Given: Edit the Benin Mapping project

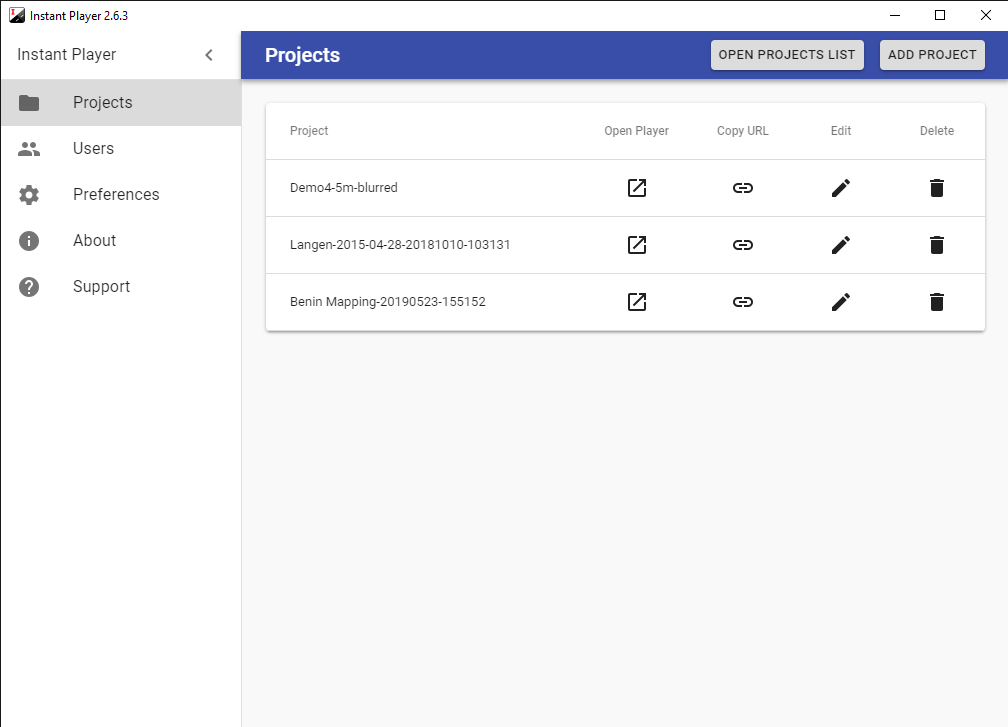Looking at the screenshot, I should pos(840,301).
